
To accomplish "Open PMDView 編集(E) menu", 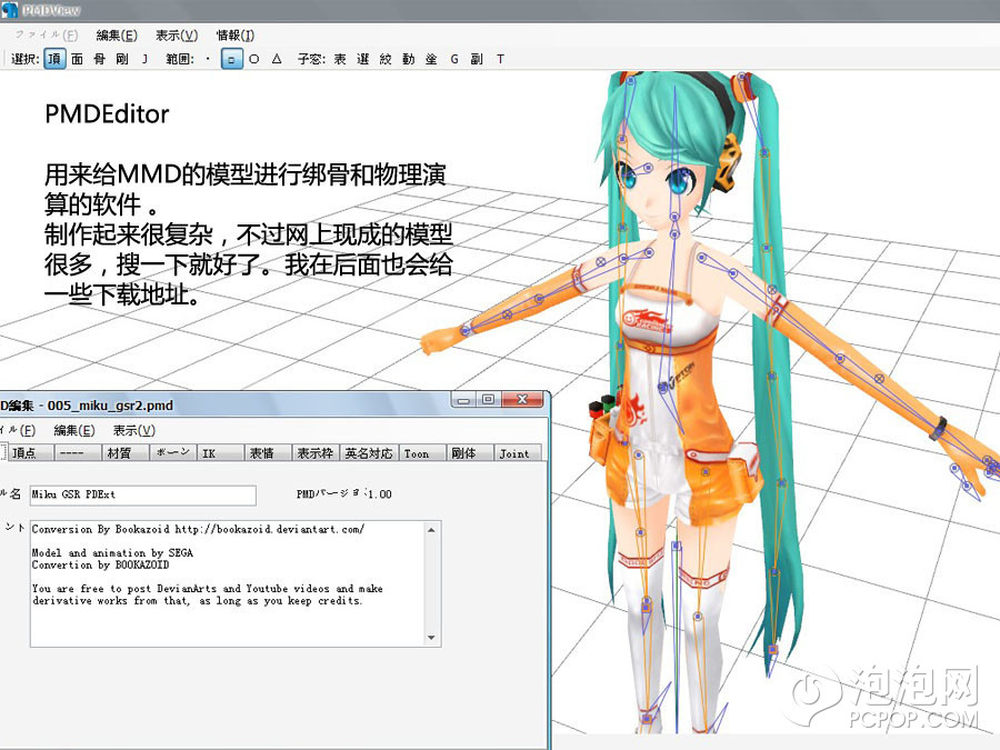I will click(117, 35).
